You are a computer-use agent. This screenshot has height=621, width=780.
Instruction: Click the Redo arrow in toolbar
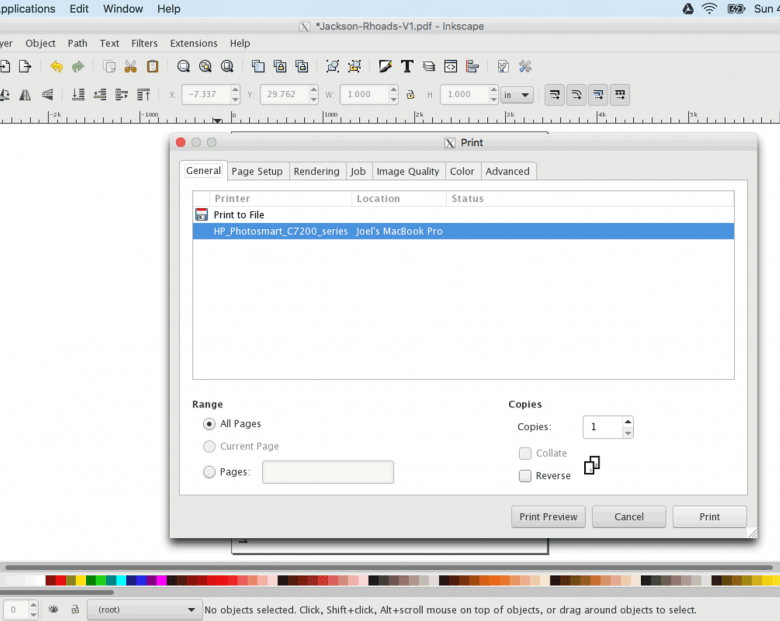coord(78,67)
